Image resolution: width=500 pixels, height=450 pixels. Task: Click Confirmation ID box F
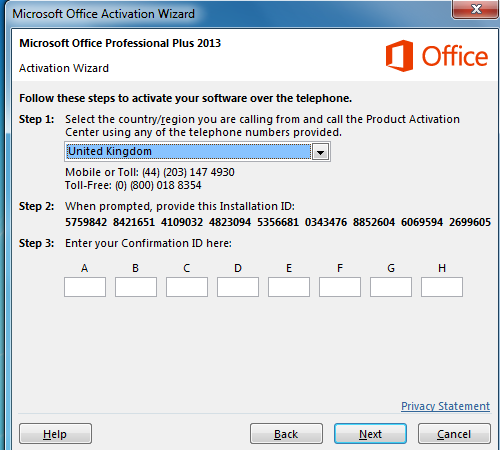pos(340,287)
